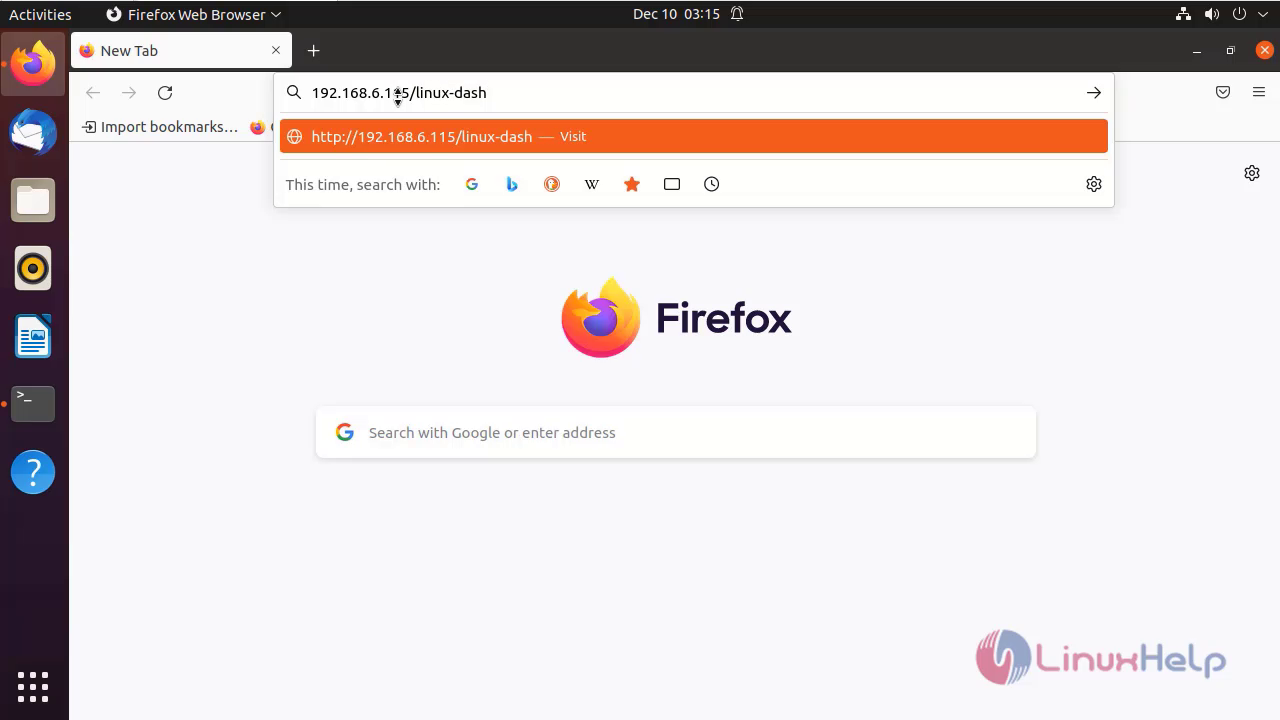Expand the system power menu
This screenshot has height=720, width=1280.
(1264, 14)
